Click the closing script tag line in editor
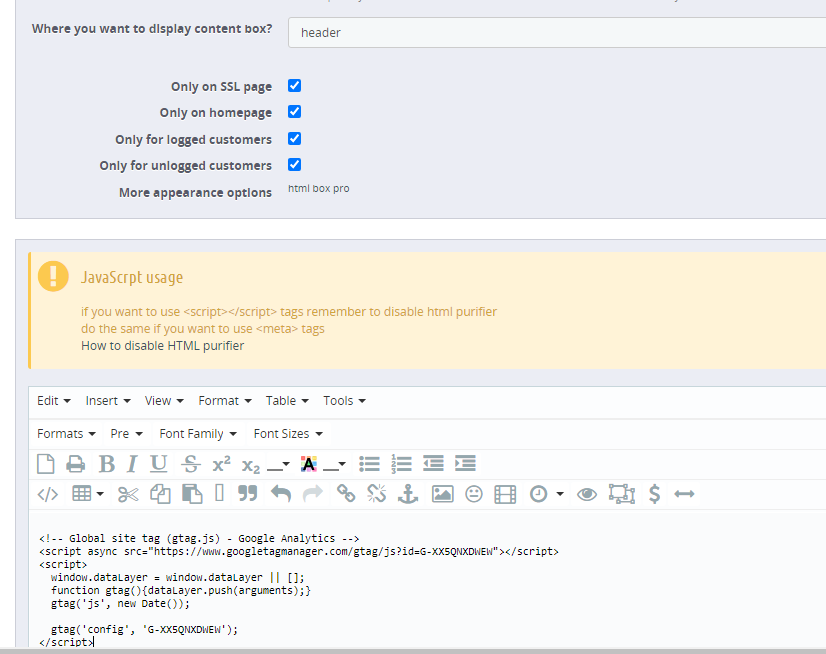Viewport: 826px width, 654px height. (x=66, y=642)
